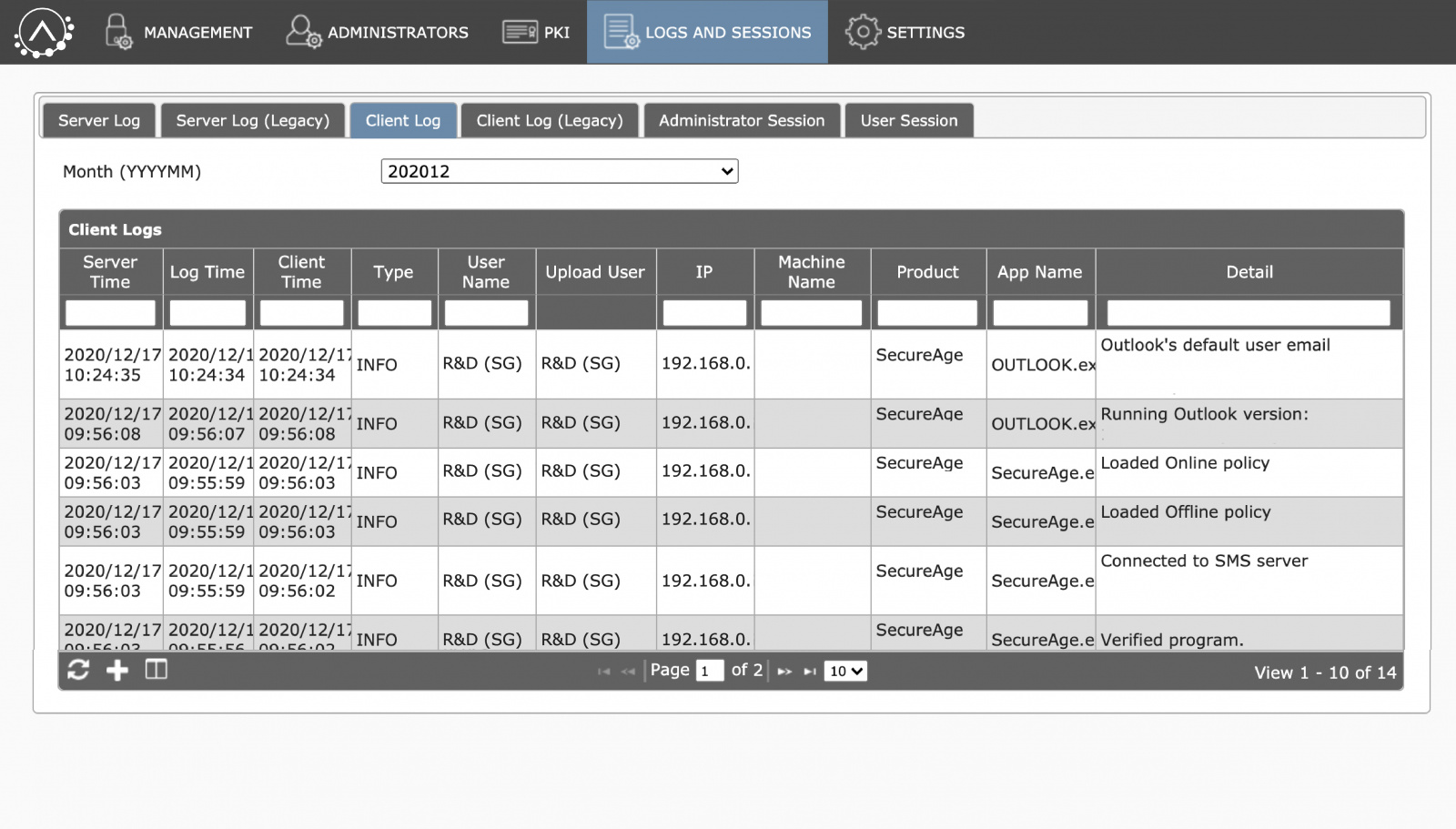1456x829 pixels.
Task: Focus the Server Time filter field
Action: pos(110,312)
